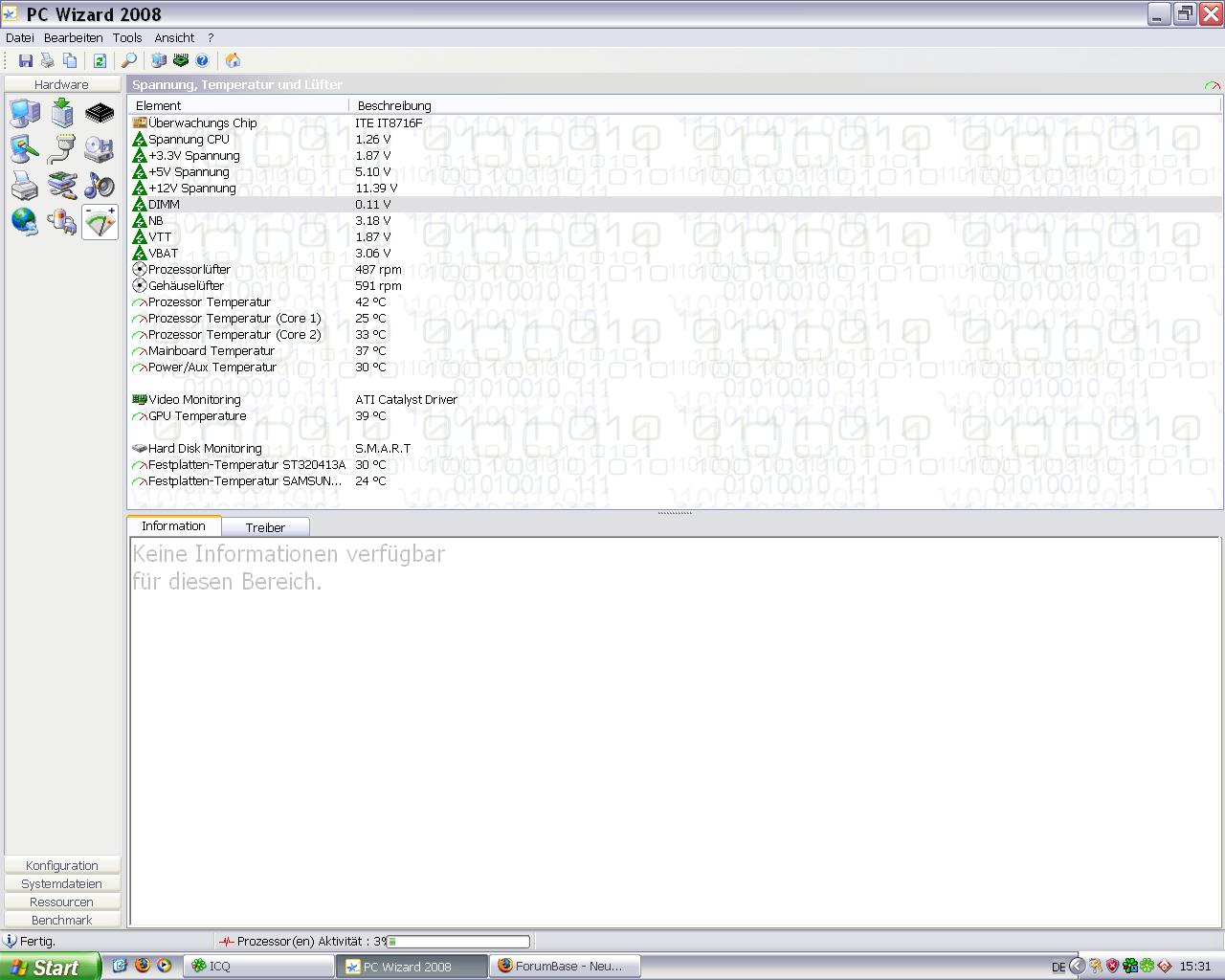This screenshot has height=980, width=1225.
Task: Open the Devices stacked peripherals icon
Action: [62, 185]
